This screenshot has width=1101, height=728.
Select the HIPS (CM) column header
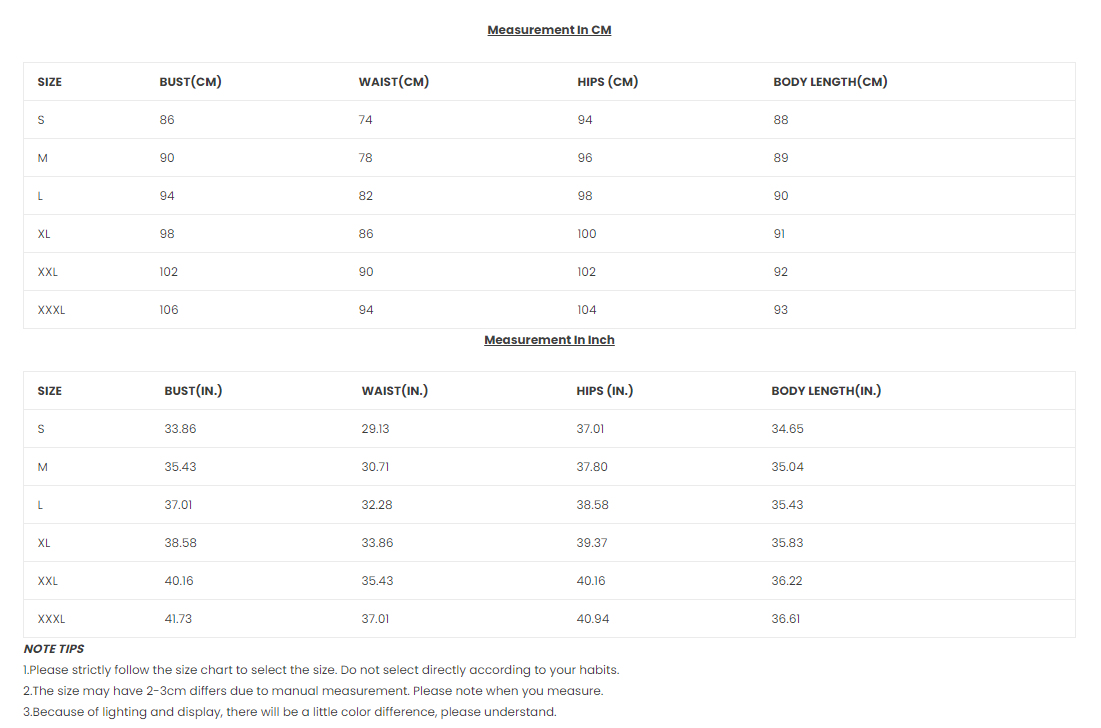[607, 82]
